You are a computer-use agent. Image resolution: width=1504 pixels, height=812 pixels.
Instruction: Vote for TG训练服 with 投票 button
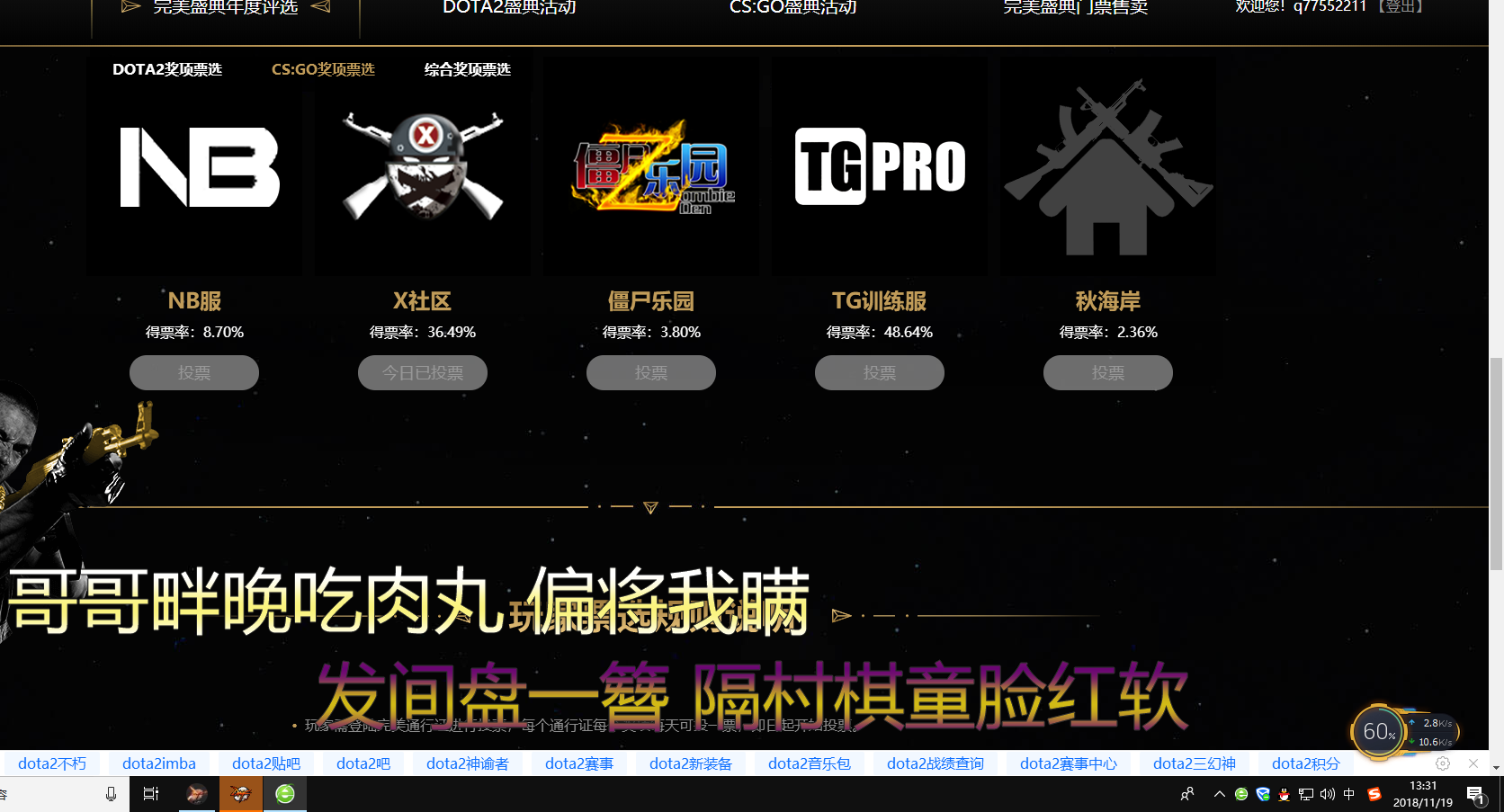[879, 372]
